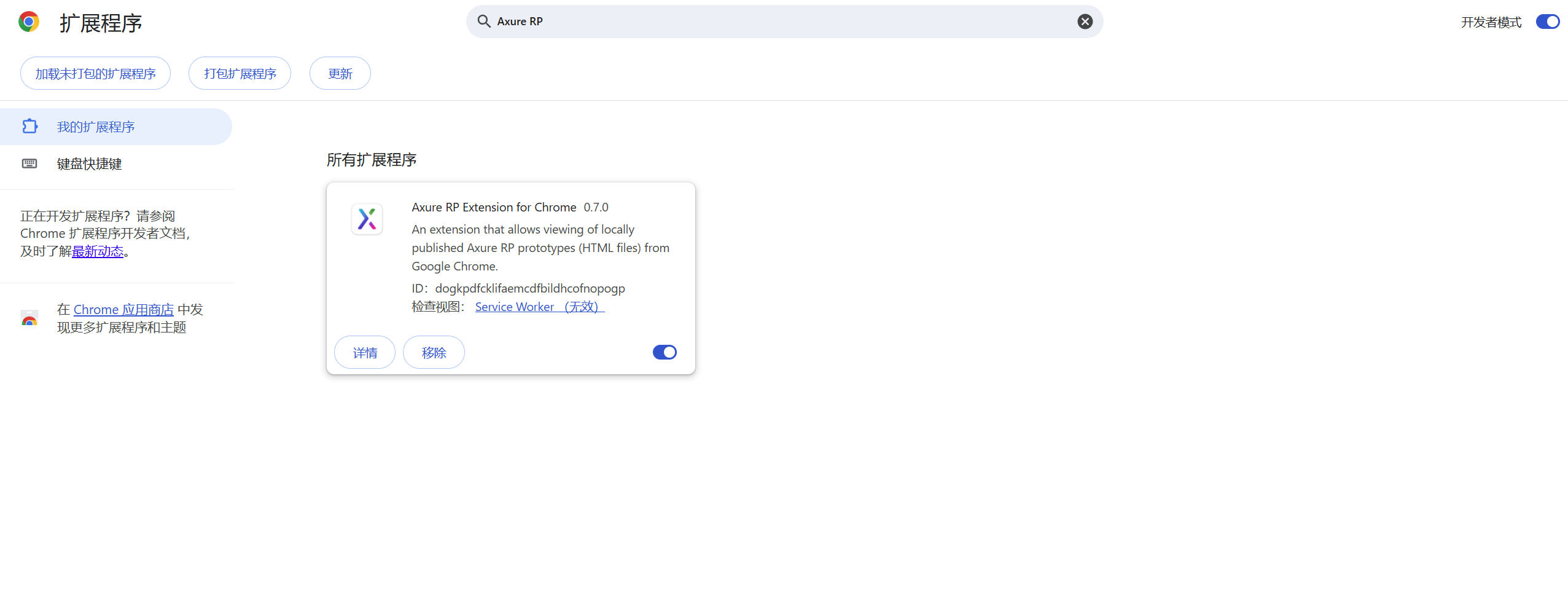Clear the Axure RP search text
The width and height of the screenshot is (1568, 614).
[1085, 22]
